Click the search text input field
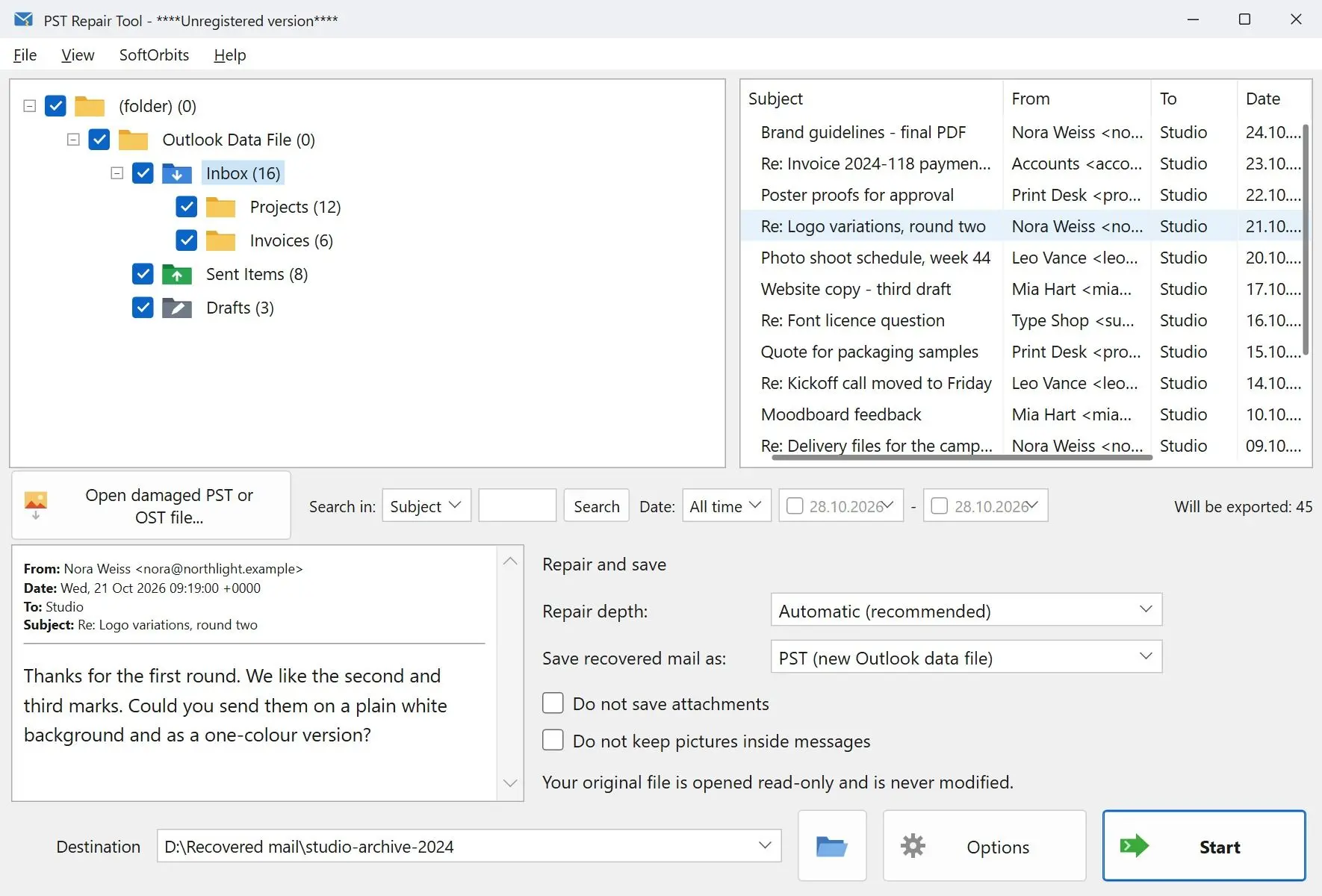 click(x=518, y=505)
